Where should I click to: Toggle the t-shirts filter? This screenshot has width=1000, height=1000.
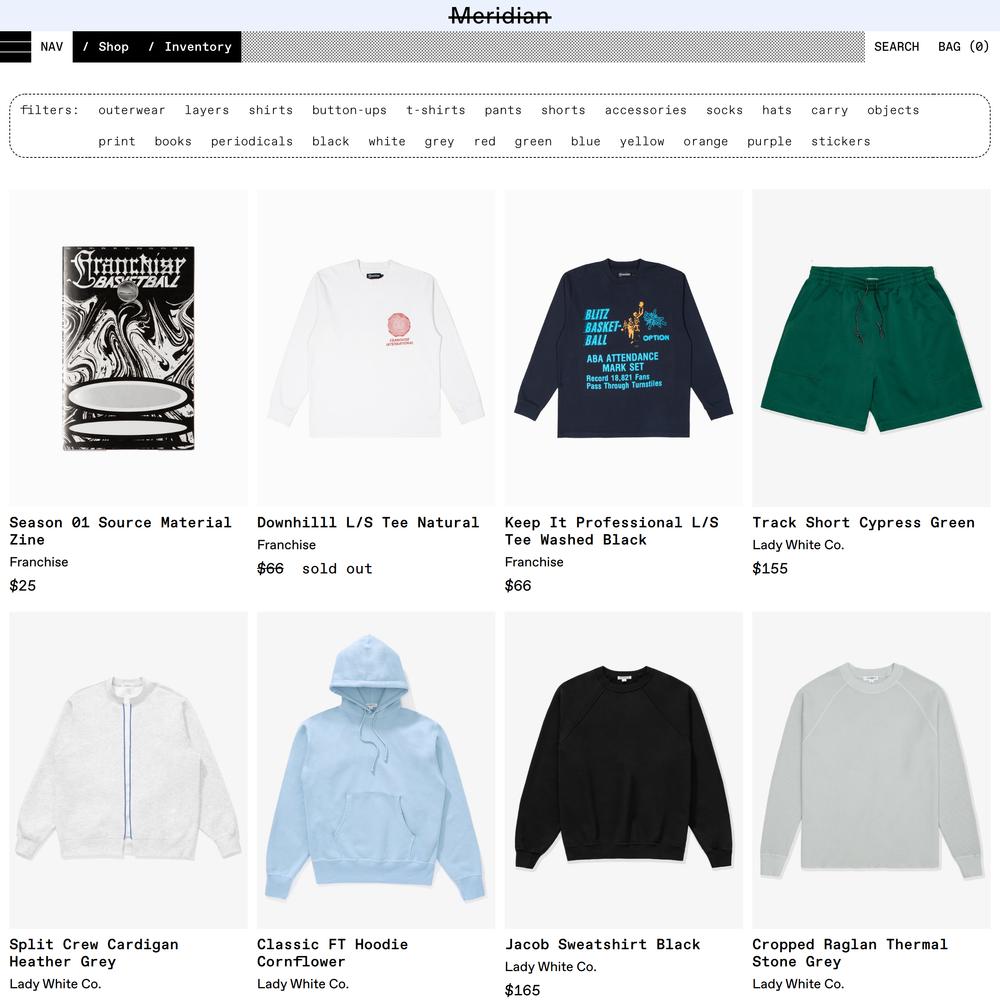click(436, 110)
